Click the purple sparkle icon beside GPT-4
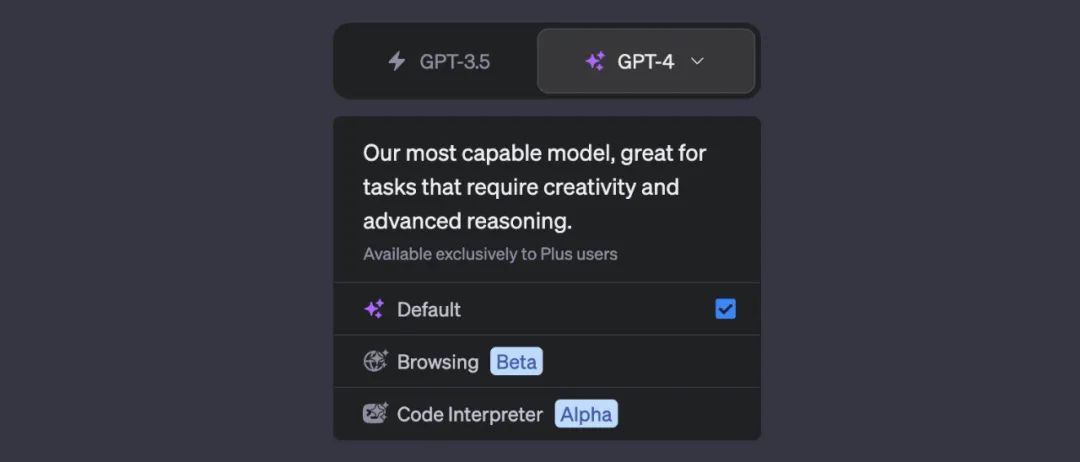The image size is (1080, 462). coord(595,61)
